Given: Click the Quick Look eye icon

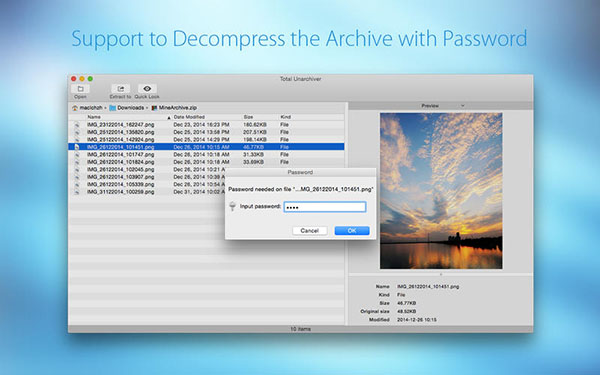Looking at the screenshot, I should click(x=147, y=89).
